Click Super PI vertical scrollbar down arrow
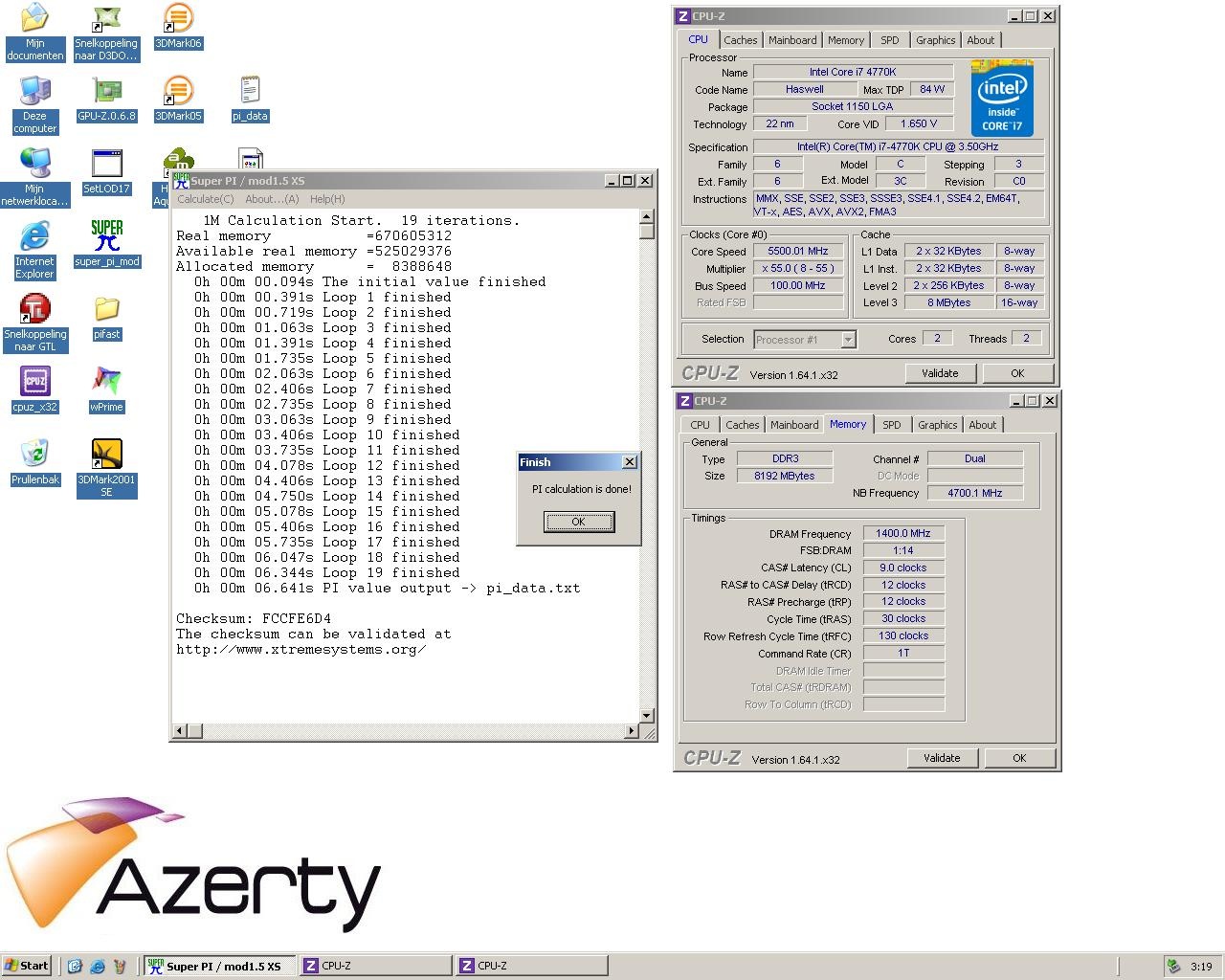 point(647,716)
